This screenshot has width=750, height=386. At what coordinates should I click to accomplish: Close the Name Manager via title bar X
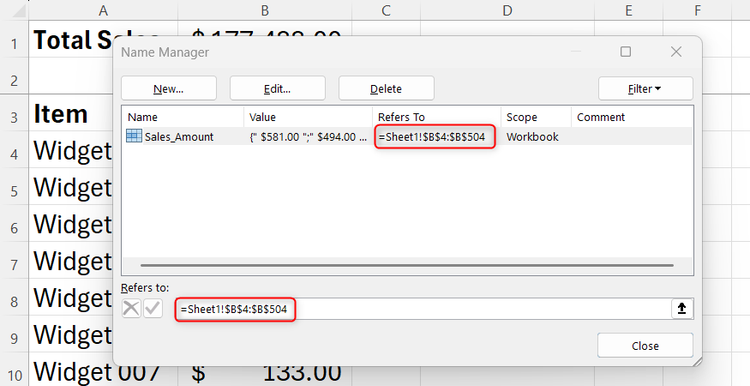click(676, 52)
